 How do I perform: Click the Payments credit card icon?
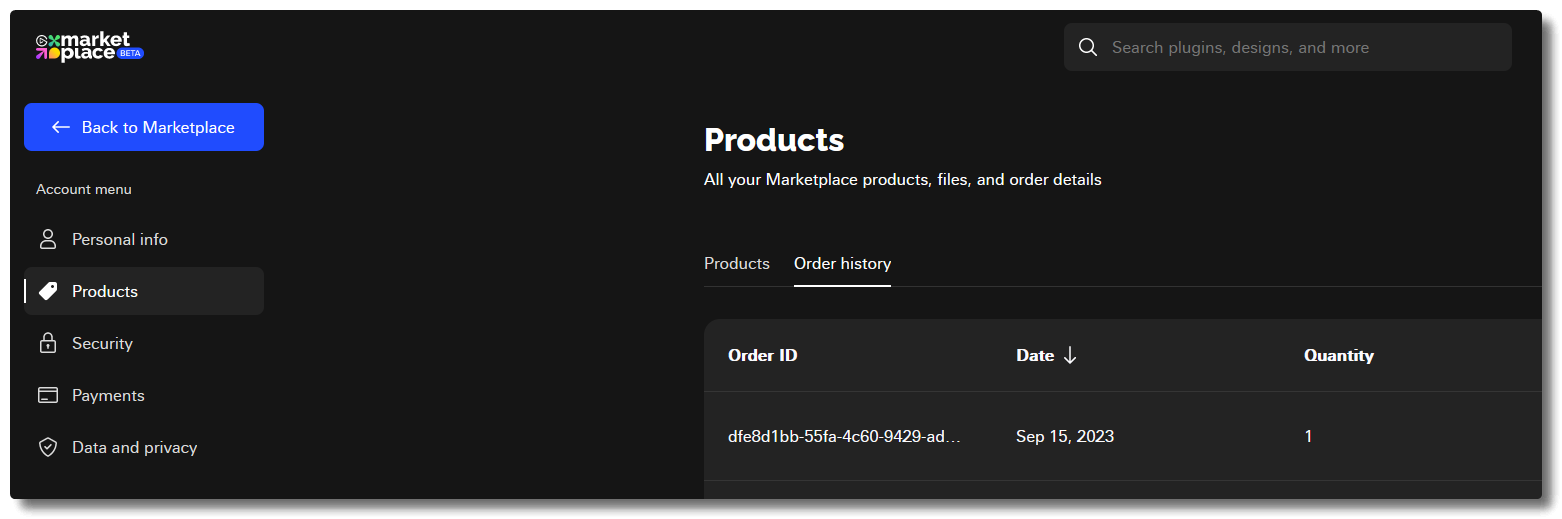click(x=48, y=395)
